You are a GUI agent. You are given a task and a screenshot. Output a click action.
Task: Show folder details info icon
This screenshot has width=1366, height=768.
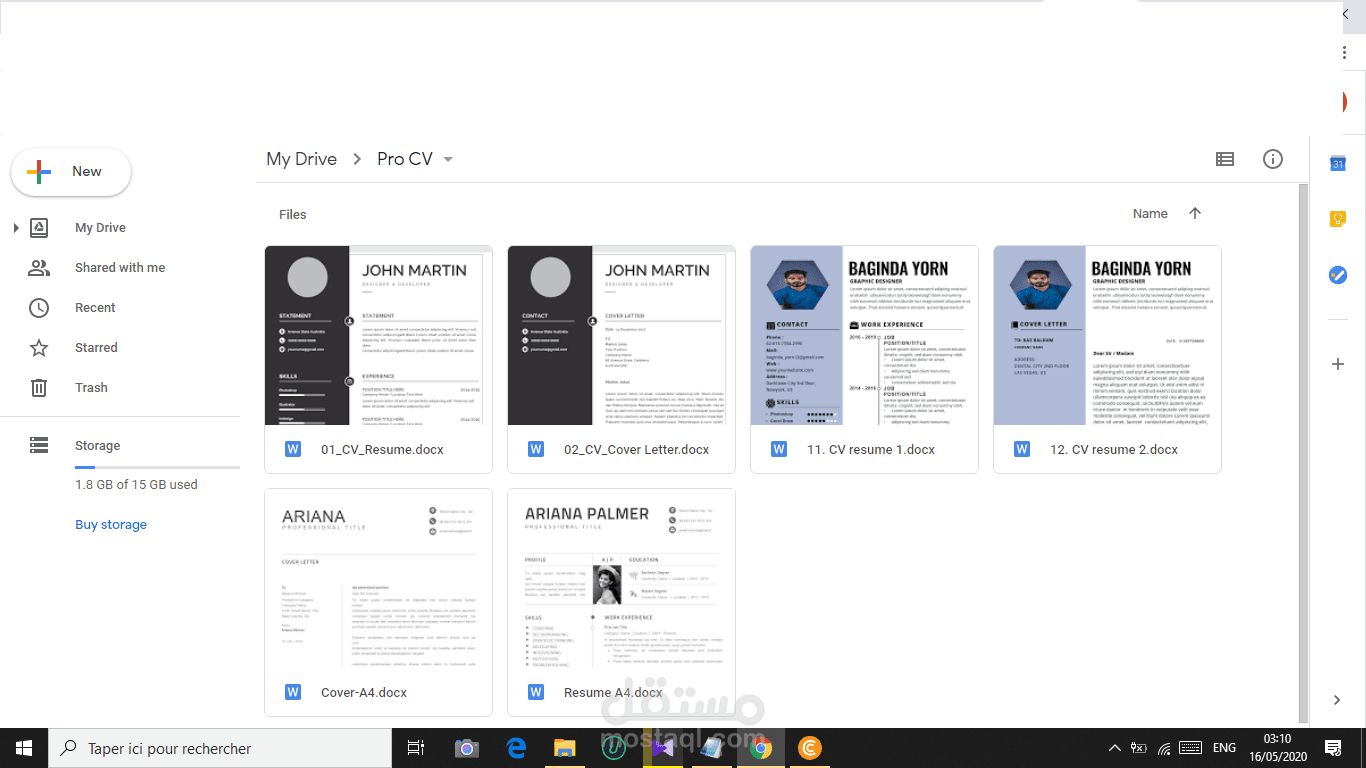coord(1273,159)
